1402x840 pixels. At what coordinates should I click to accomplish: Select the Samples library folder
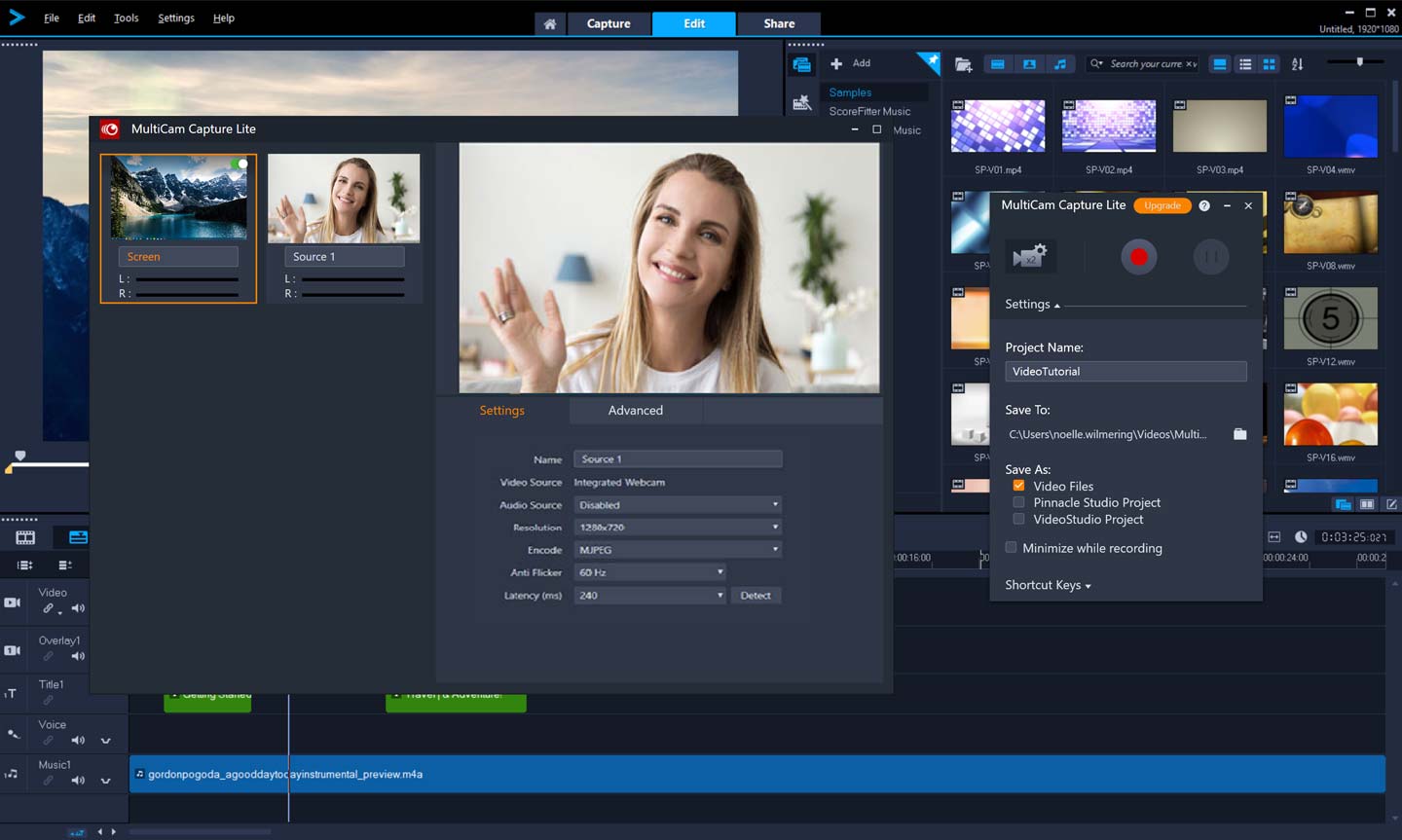(x=850, y=92)
